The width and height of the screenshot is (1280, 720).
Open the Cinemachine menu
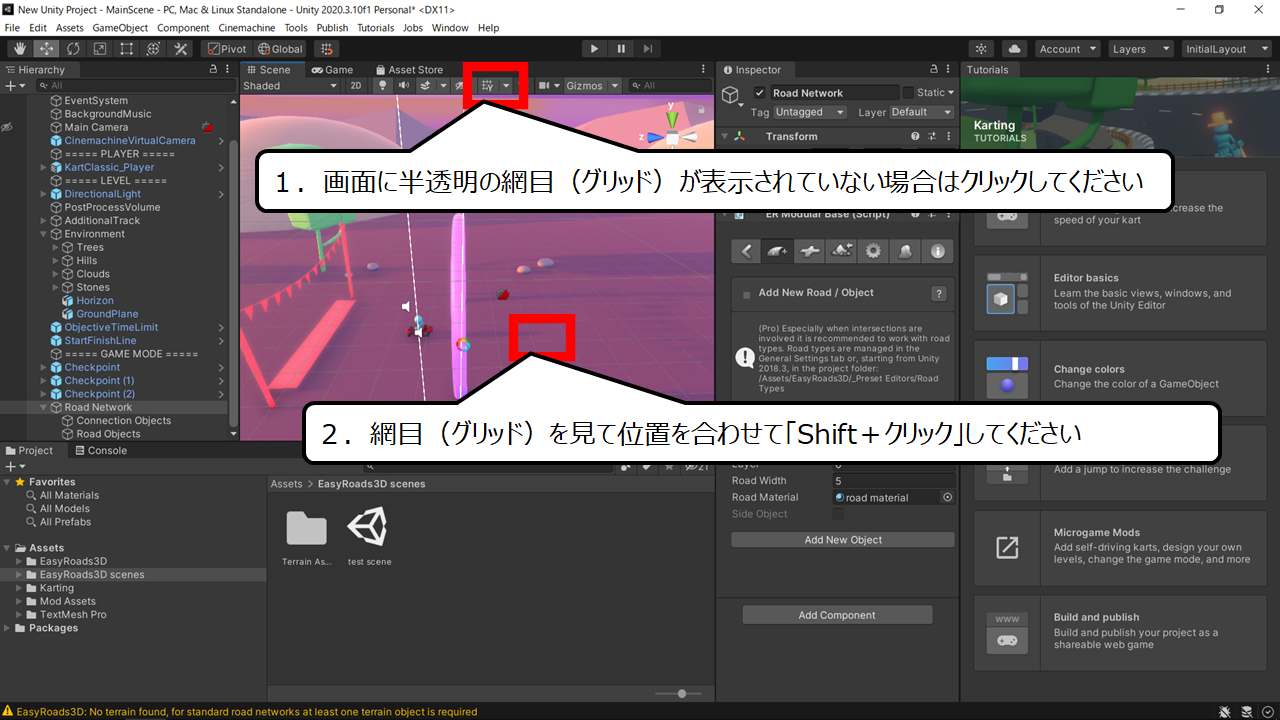tap(248, 28)
